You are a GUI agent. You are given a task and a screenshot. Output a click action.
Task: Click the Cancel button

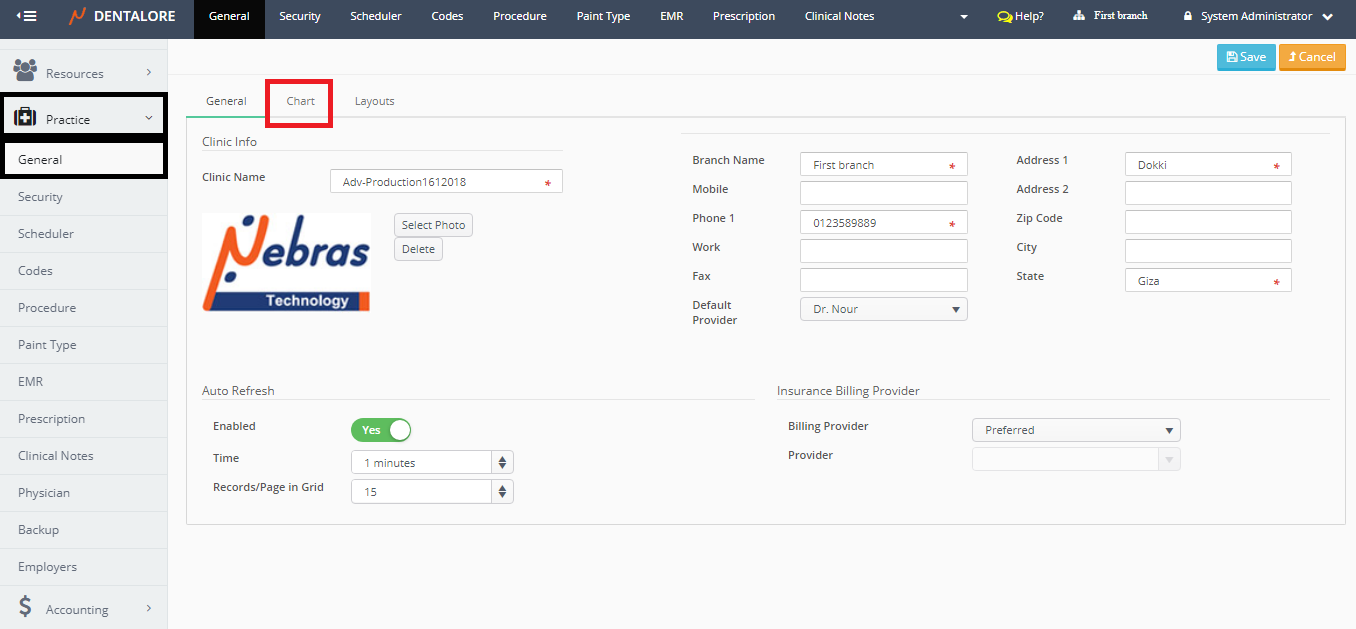[1311, 57]
